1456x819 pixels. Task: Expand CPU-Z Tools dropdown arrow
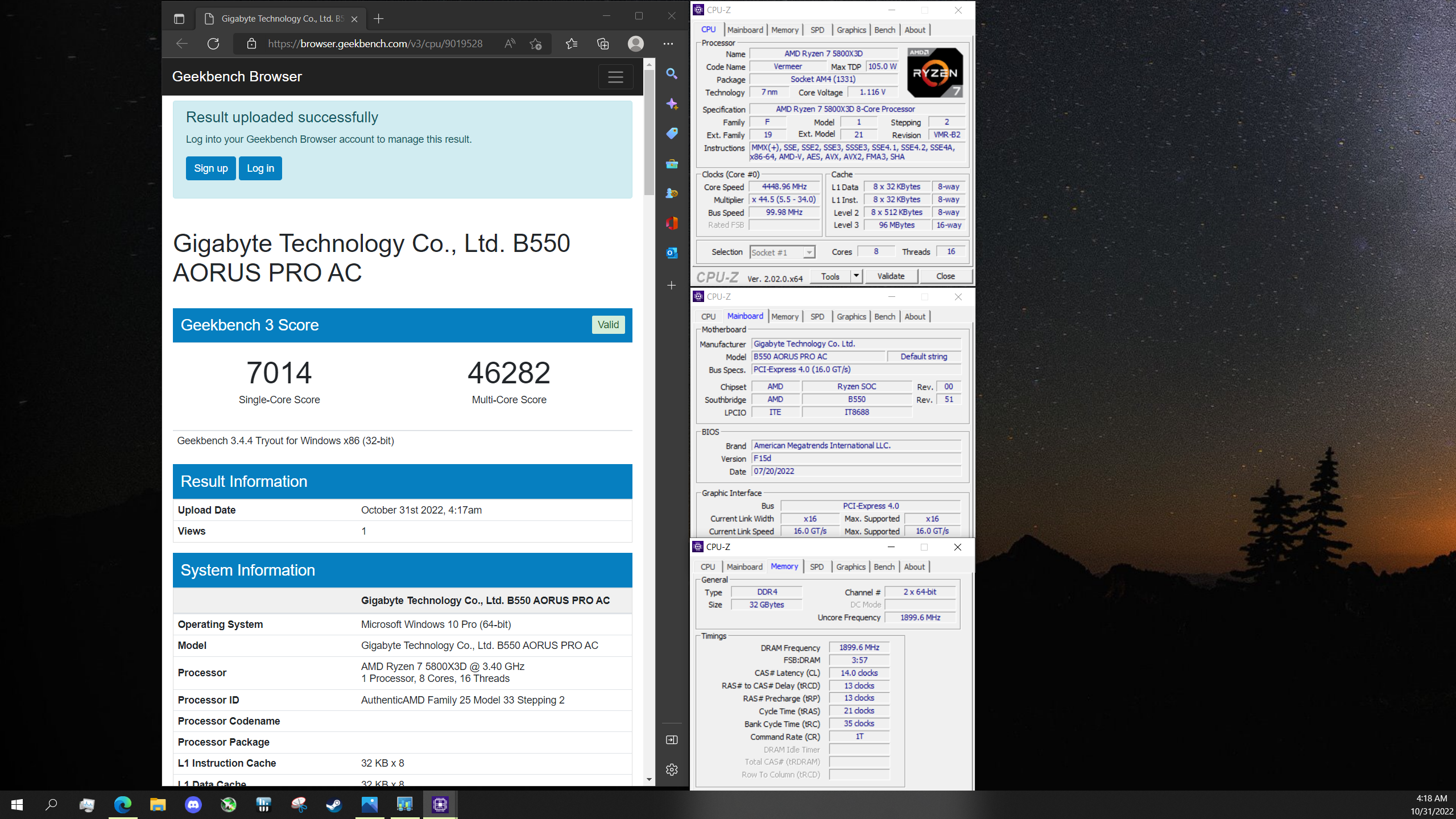click(856, 276)
